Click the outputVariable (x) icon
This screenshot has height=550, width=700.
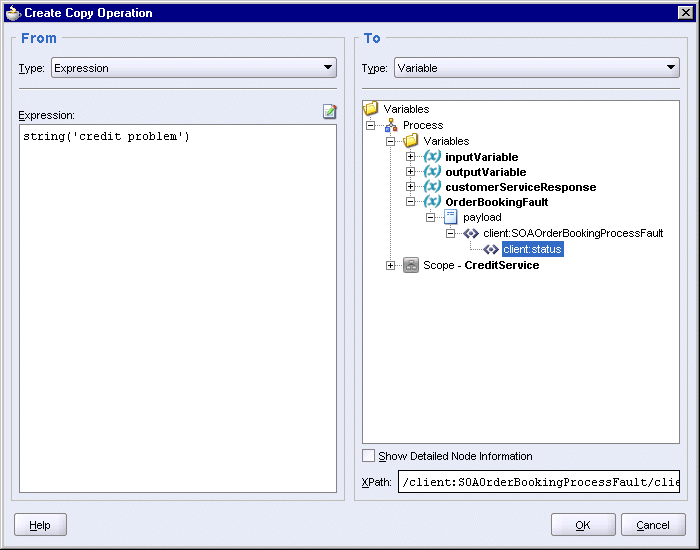click(432, 171)
